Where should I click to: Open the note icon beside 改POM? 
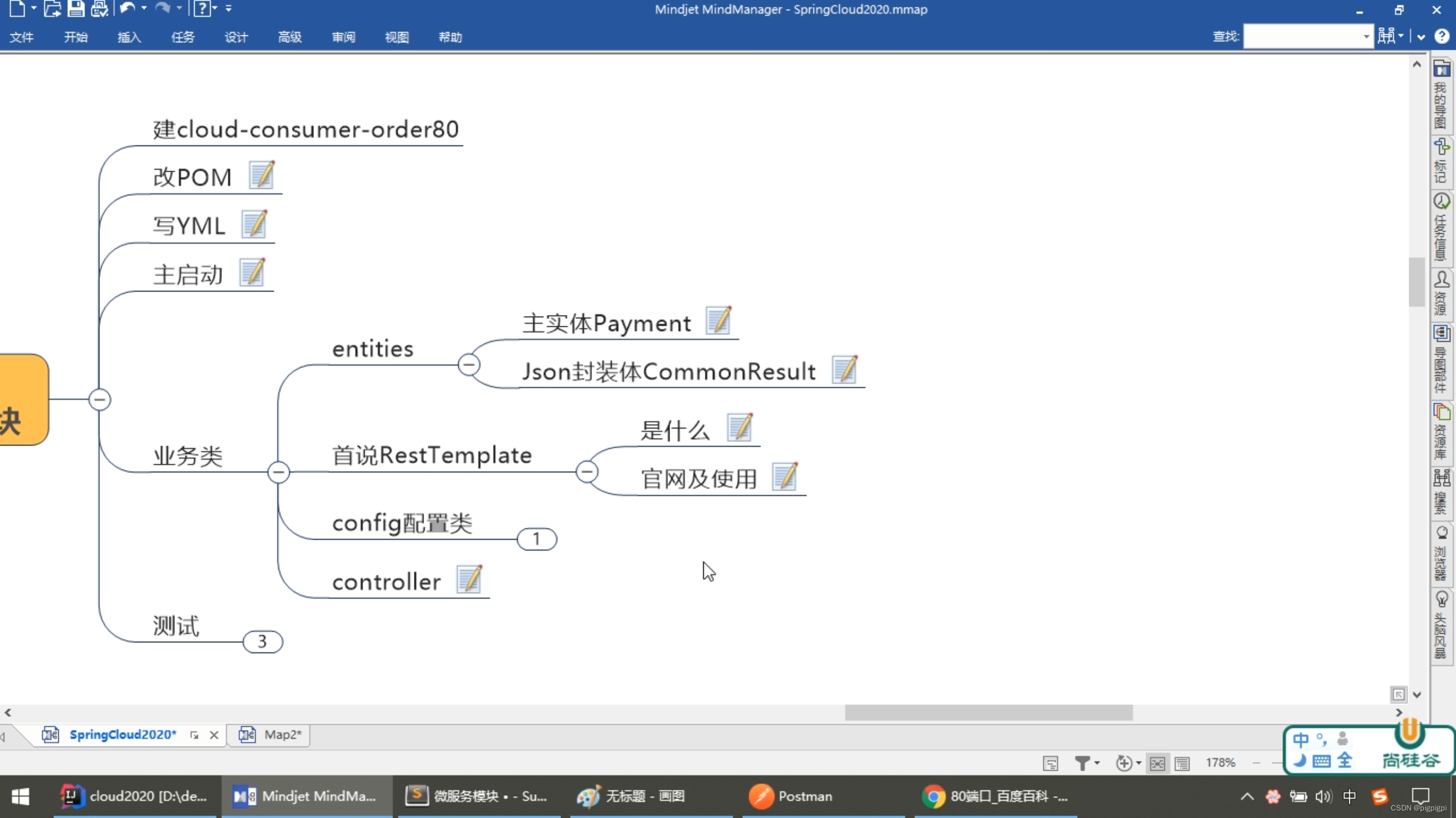click(262, 175)
